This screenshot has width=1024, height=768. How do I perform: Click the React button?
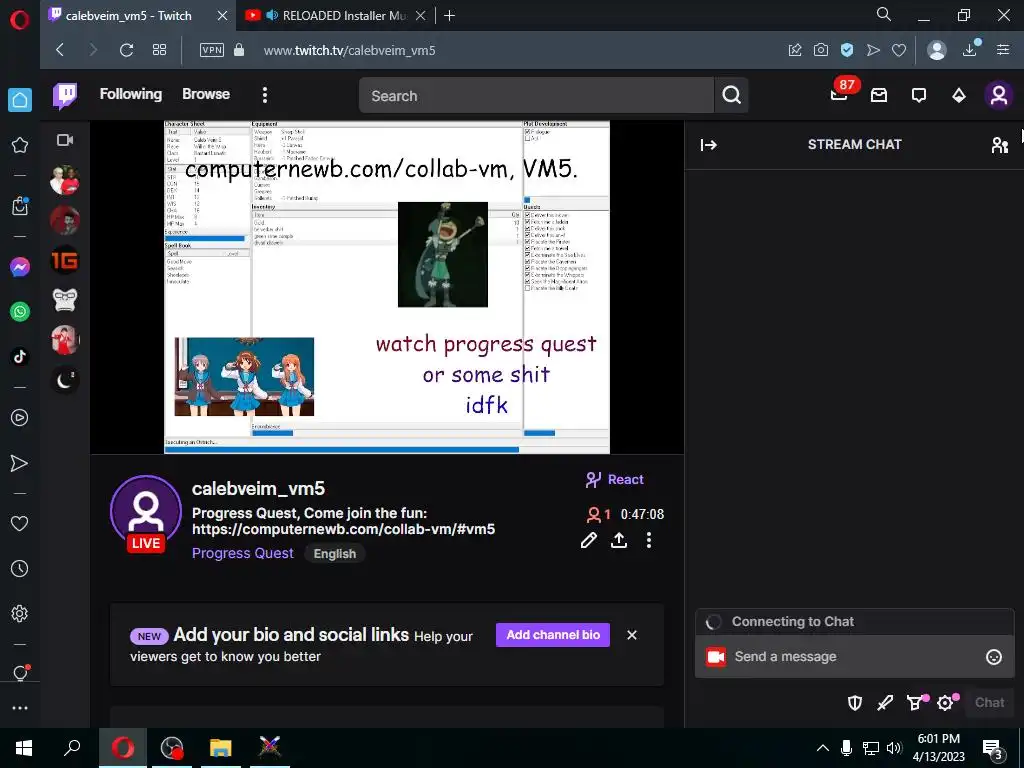tap(615, 480)
